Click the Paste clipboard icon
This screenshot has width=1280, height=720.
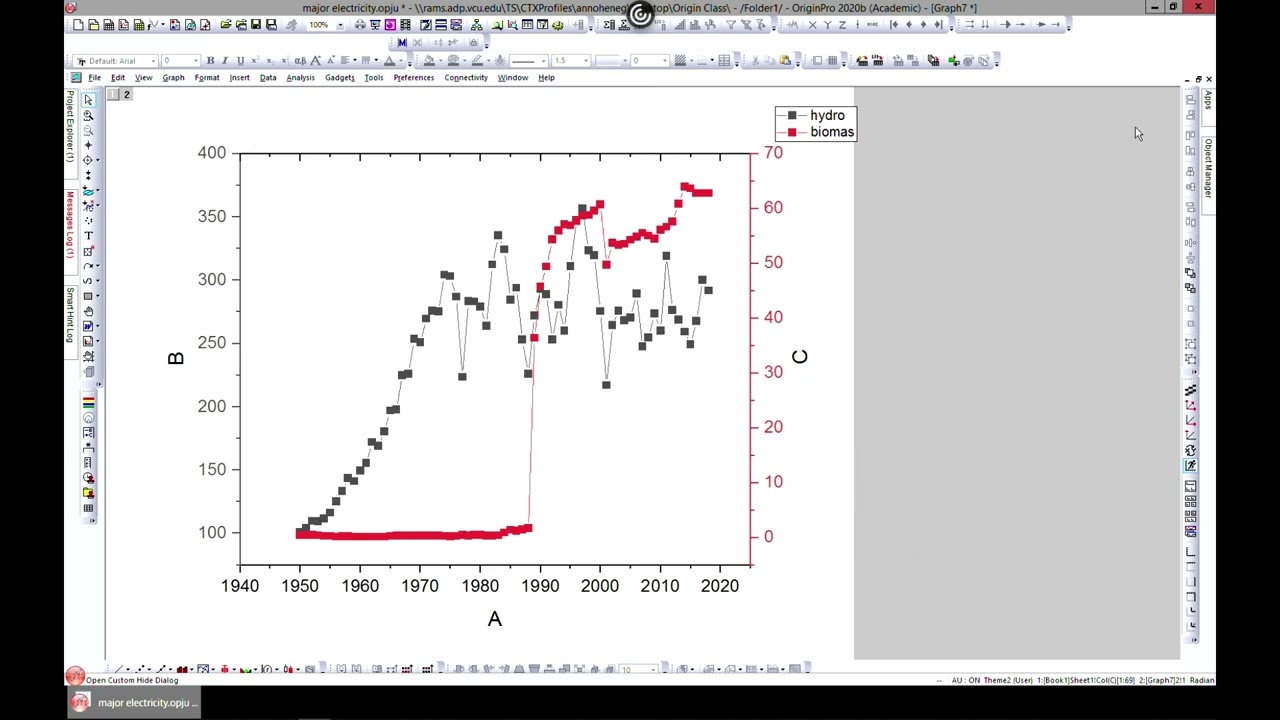tap(785, 60)
